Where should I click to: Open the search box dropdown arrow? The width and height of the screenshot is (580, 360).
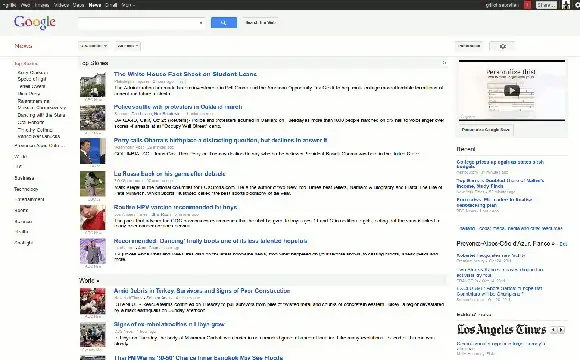pos(201,23)
